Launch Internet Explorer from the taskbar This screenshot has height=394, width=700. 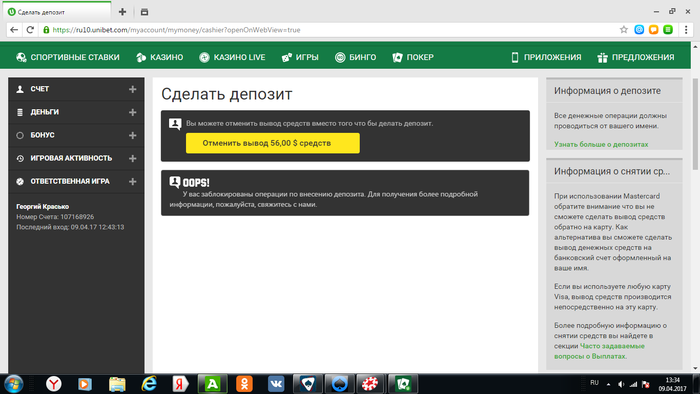tap(149, 384)
